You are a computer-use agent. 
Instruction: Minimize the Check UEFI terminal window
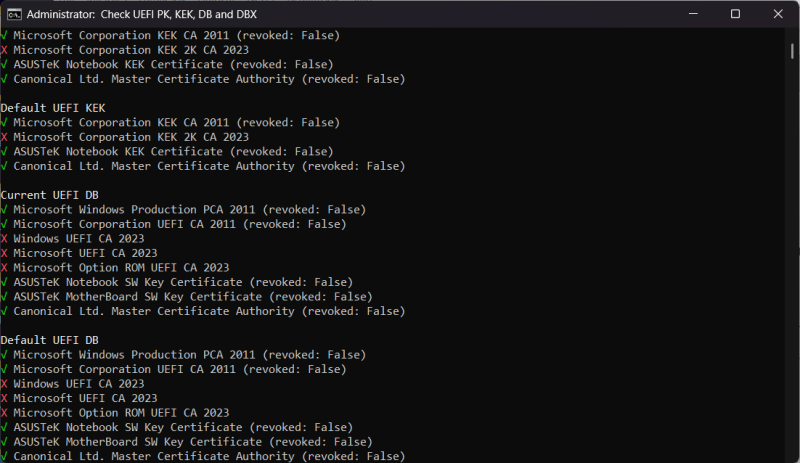click(687, 14)
